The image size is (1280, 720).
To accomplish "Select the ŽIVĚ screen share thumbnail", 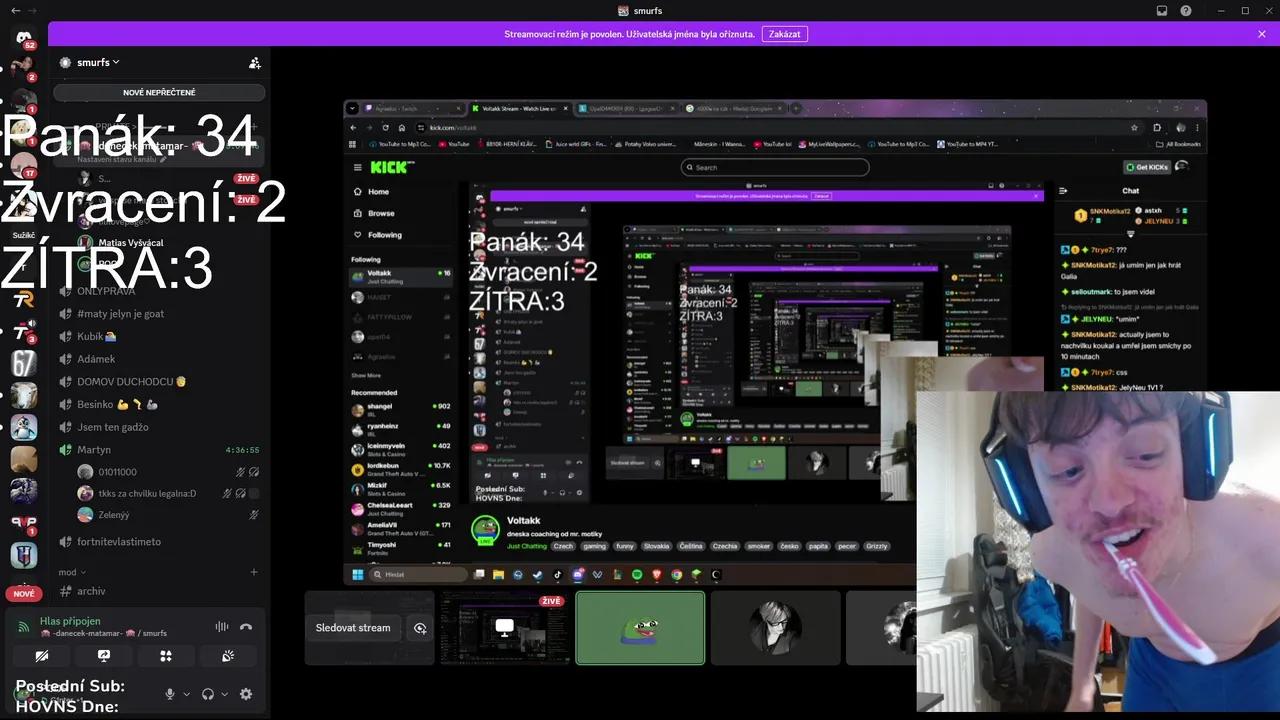I will 504,628.
